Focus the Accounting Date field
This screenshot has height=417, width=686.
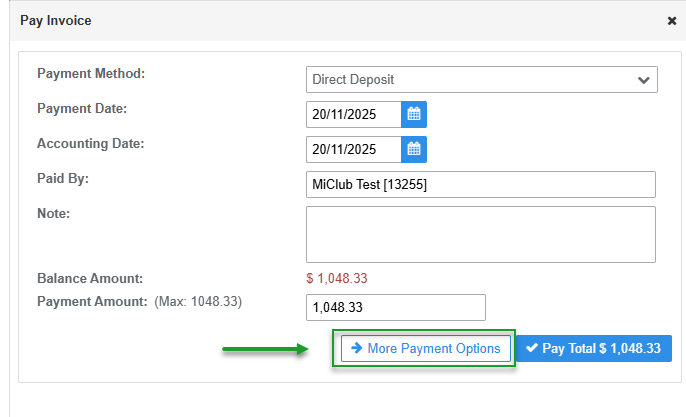click(x=354, y=149)
